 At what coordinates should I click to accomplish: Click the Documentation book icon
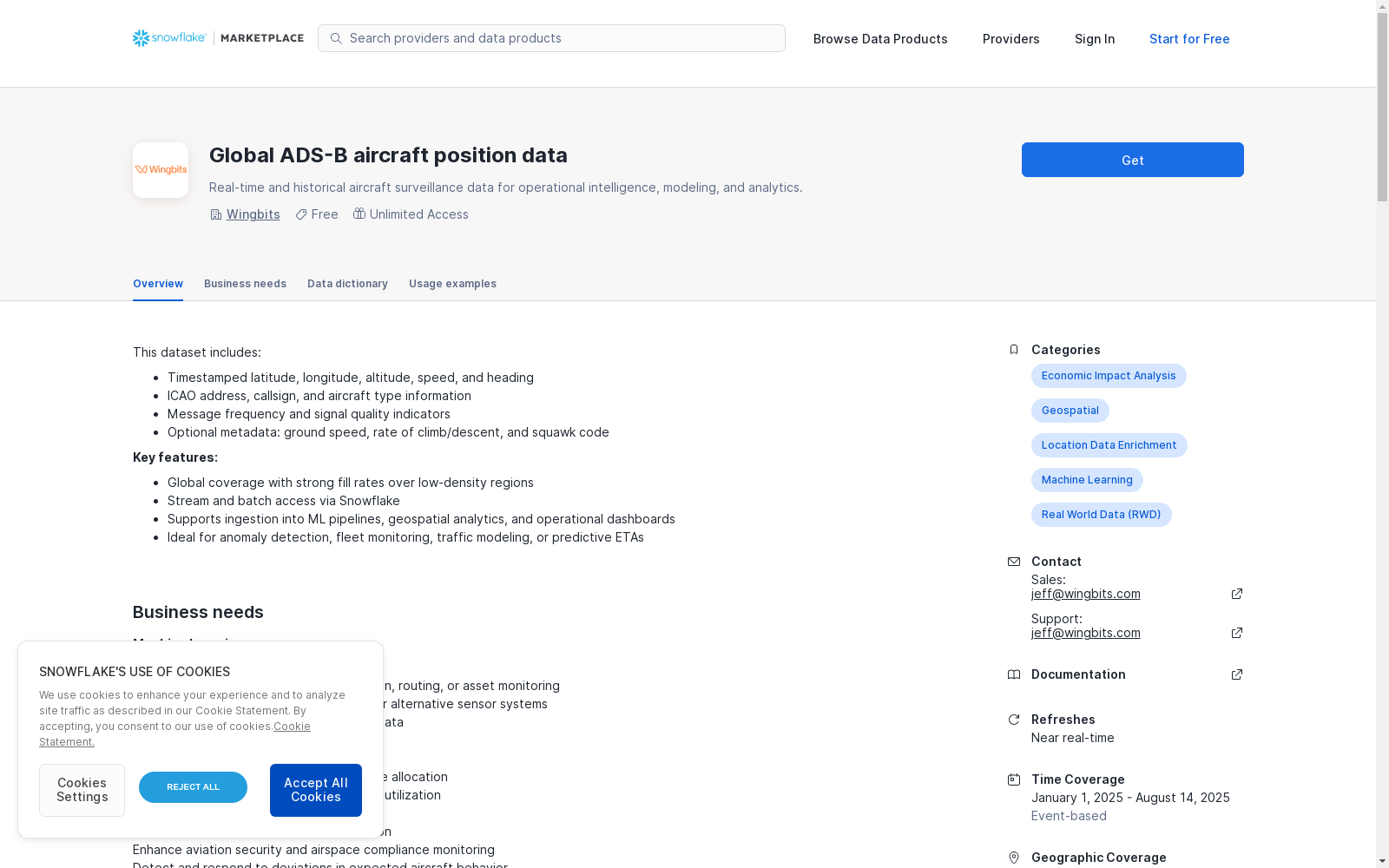pos(1014,674)
